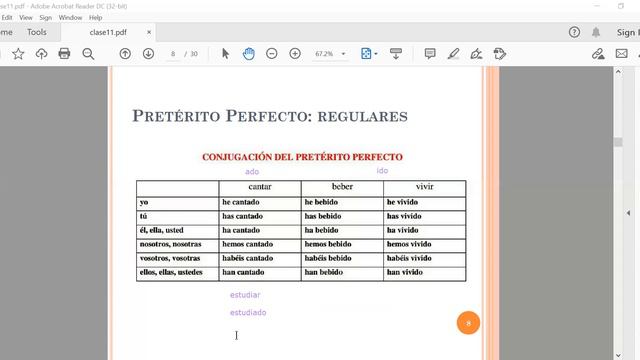Go to the previous page arrow
The height and width of the screenshot is (360, 640).
point(125,53)
